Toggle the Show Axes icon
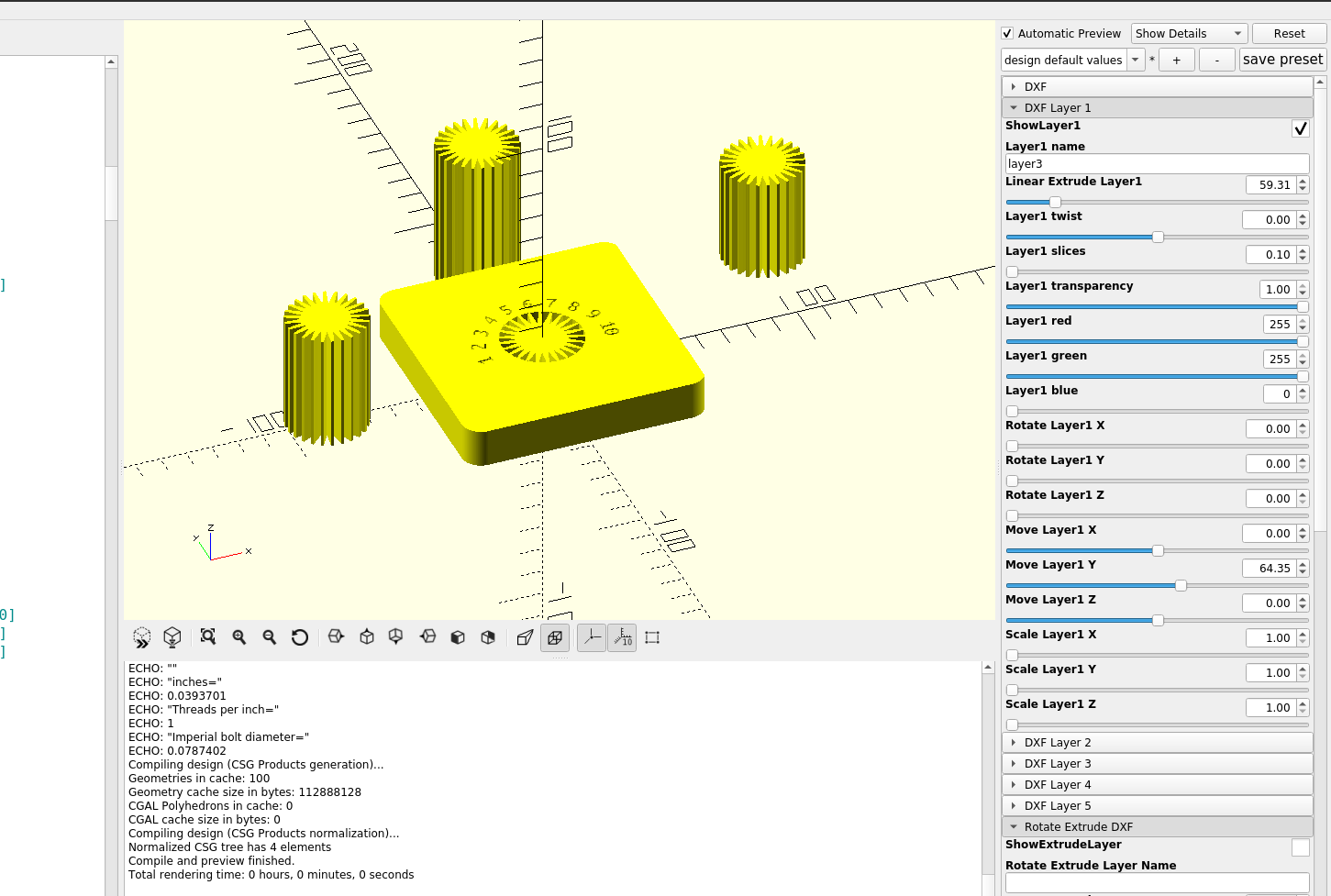This screenshot has width=1331, height=896. [x=592, y=637]
